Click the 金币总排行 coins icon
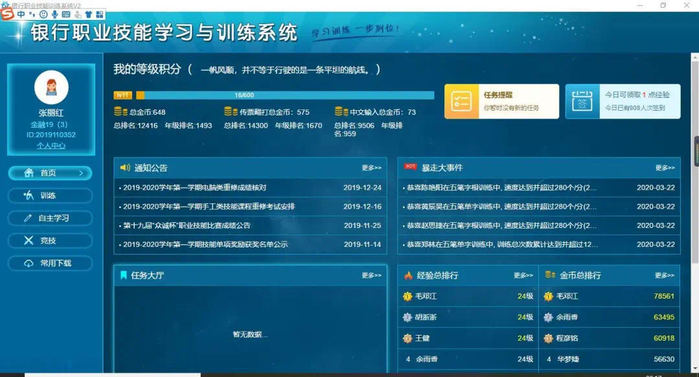This screenshot has width=699, height=377. coord(550,275)
